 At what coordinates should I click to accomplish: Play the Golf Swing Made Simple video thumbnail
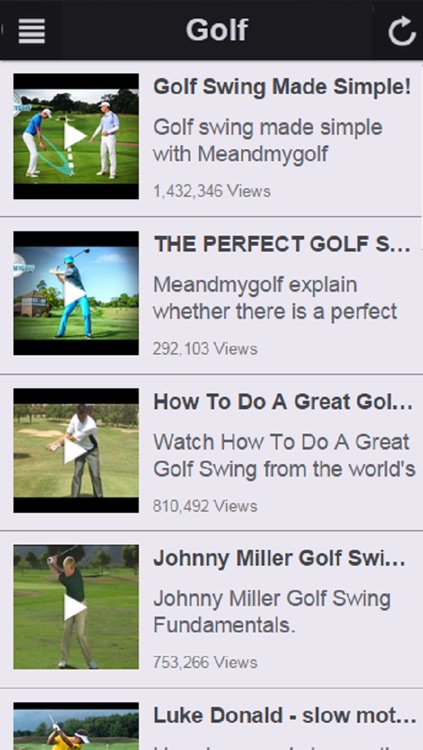point(76,136)
